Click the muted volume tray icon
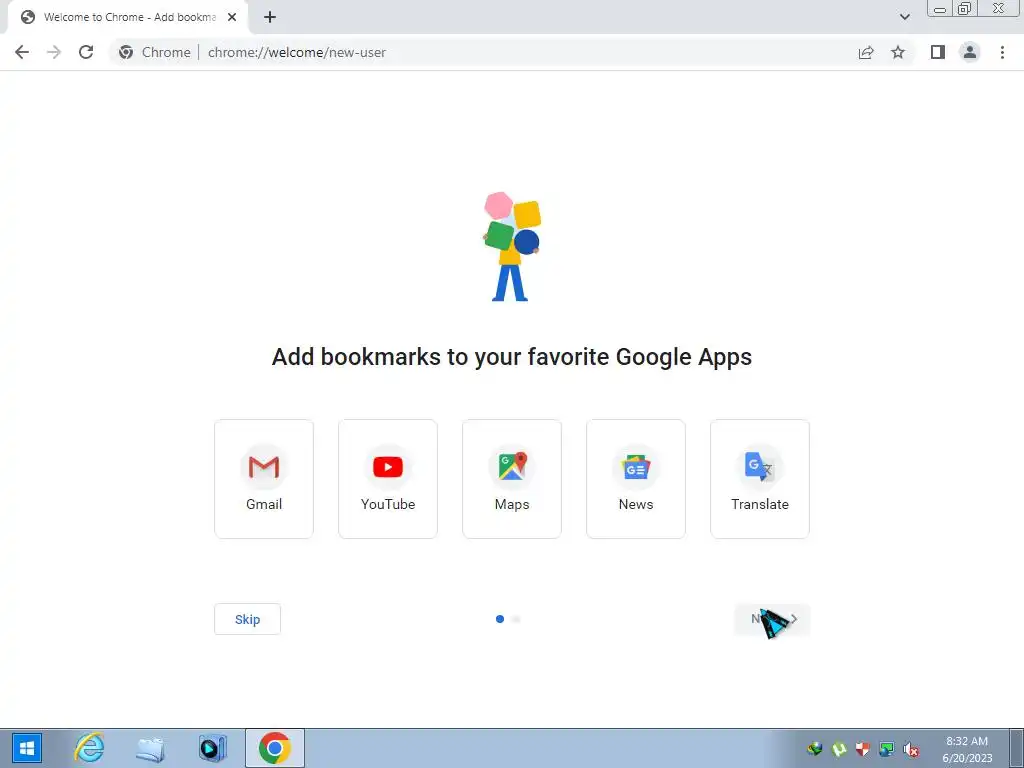The width and height of the screenshot is (1024, 768). coord(911,750)
